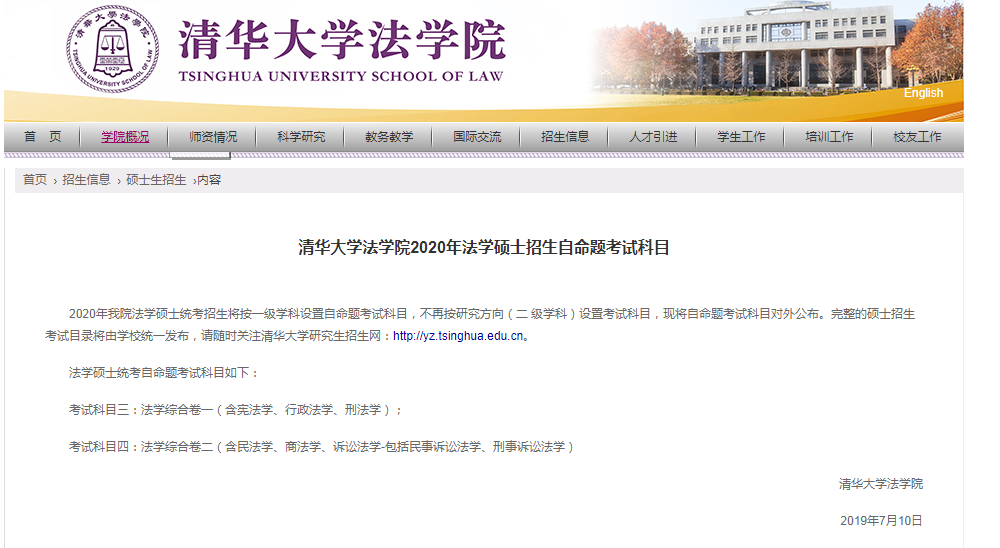1000x548 pixels.
Task: Click the Tsinghua Law School circular emblem
Action: point(111,49)
